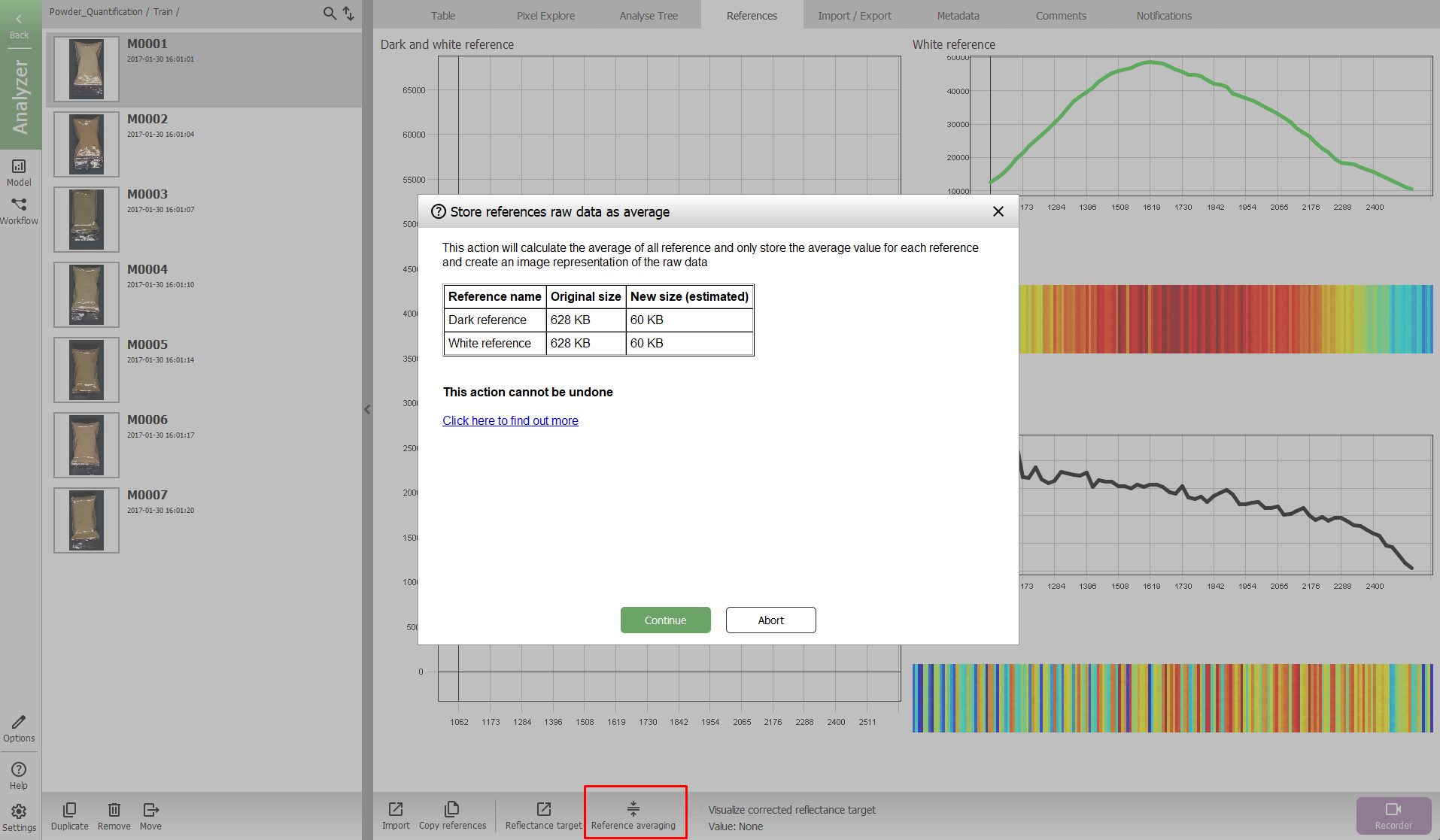Click the Reference averaging icon

tap(633, 809)
